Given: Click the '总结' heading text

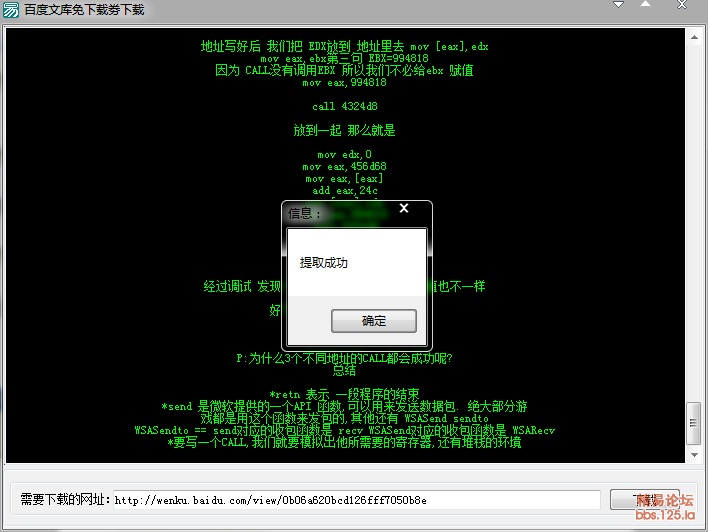Looking at the screenshot, I should [345, 371].
